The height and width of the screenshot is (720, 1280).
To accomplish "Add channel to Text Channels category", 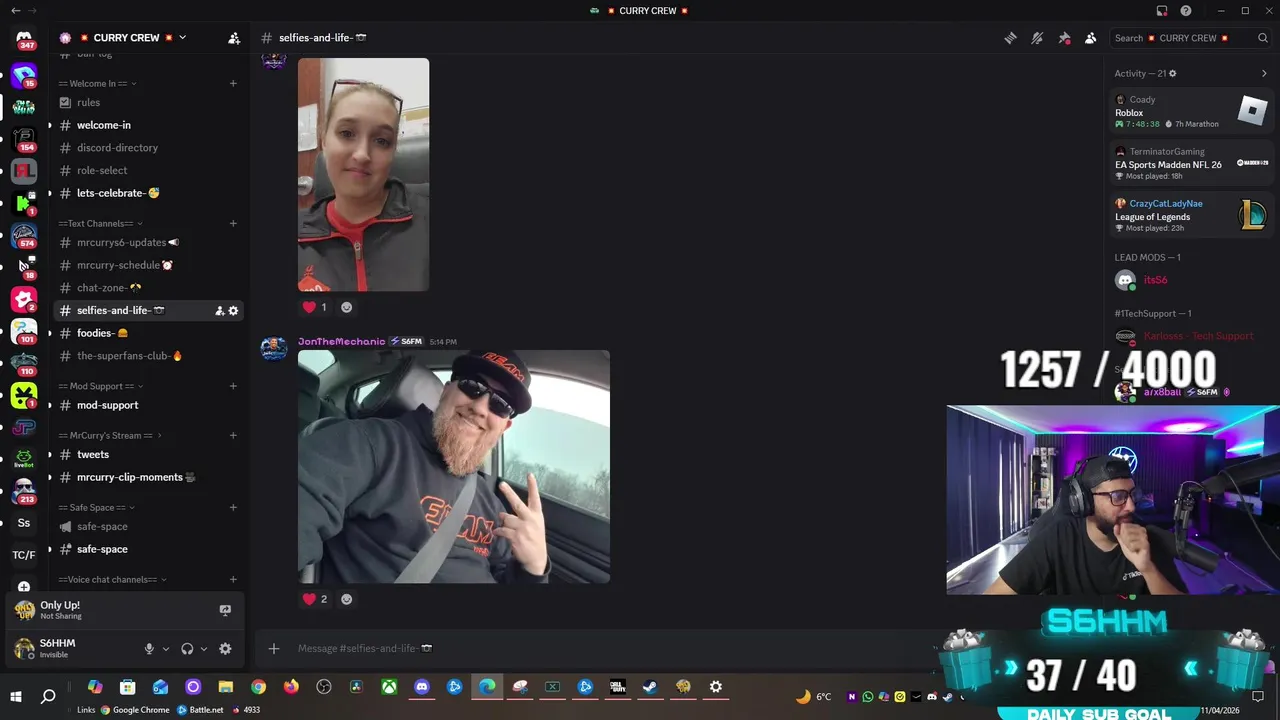I will click(233, 224).
